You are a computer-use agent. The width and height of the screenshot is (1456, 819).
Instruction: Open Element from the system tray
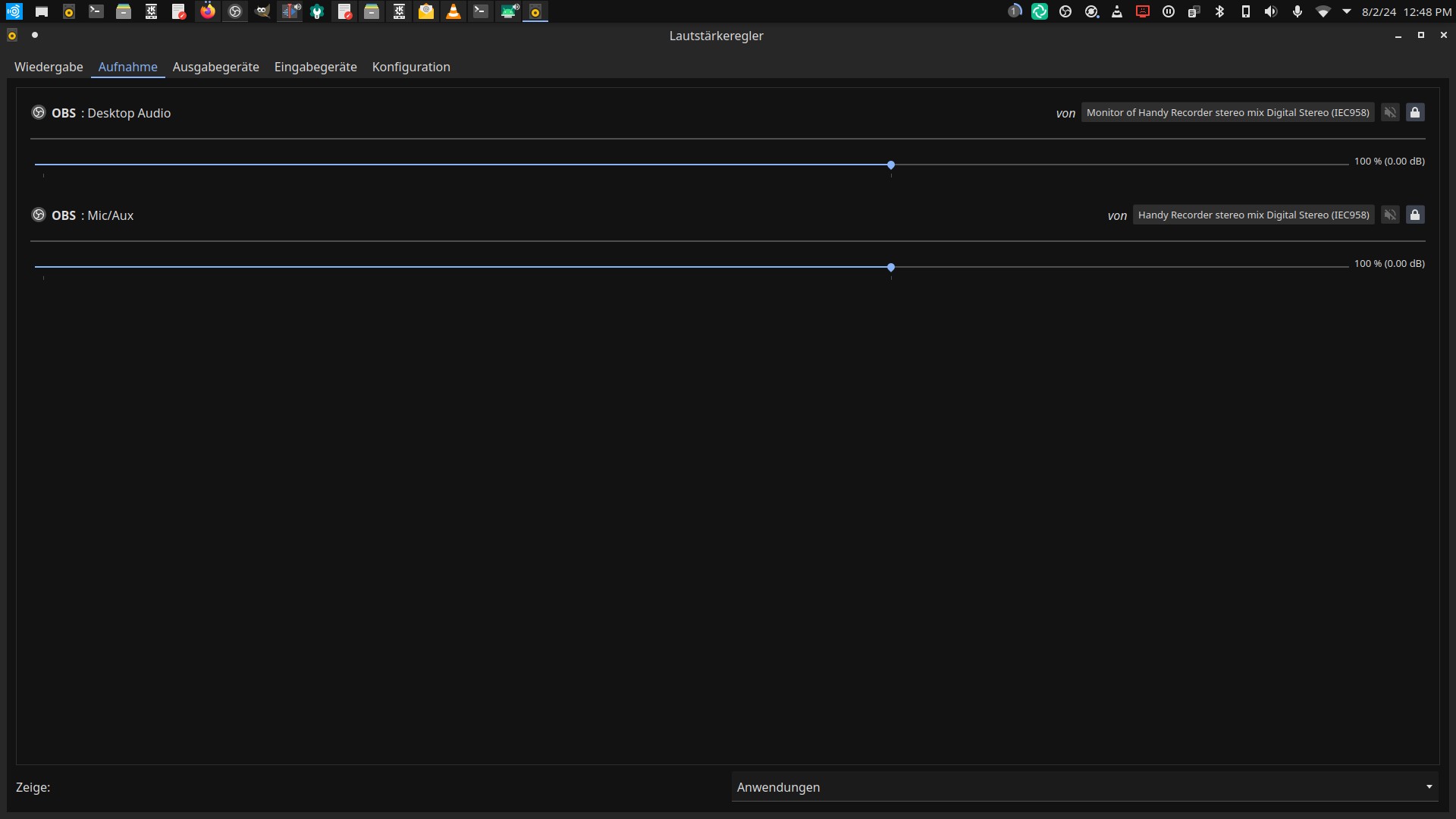click(x=1040, y=11)
